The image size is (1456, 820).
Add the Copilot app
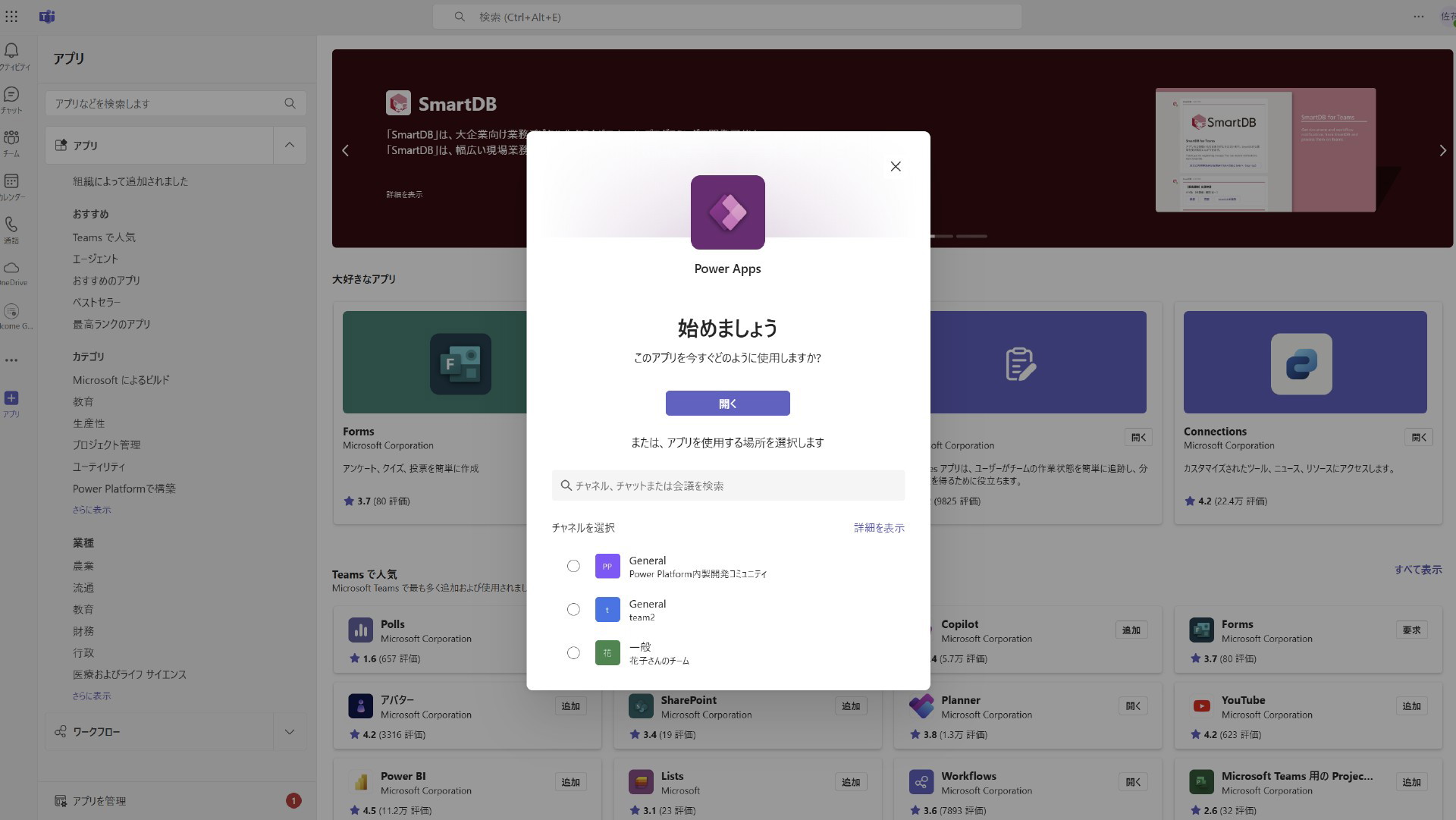[1131, 630]
